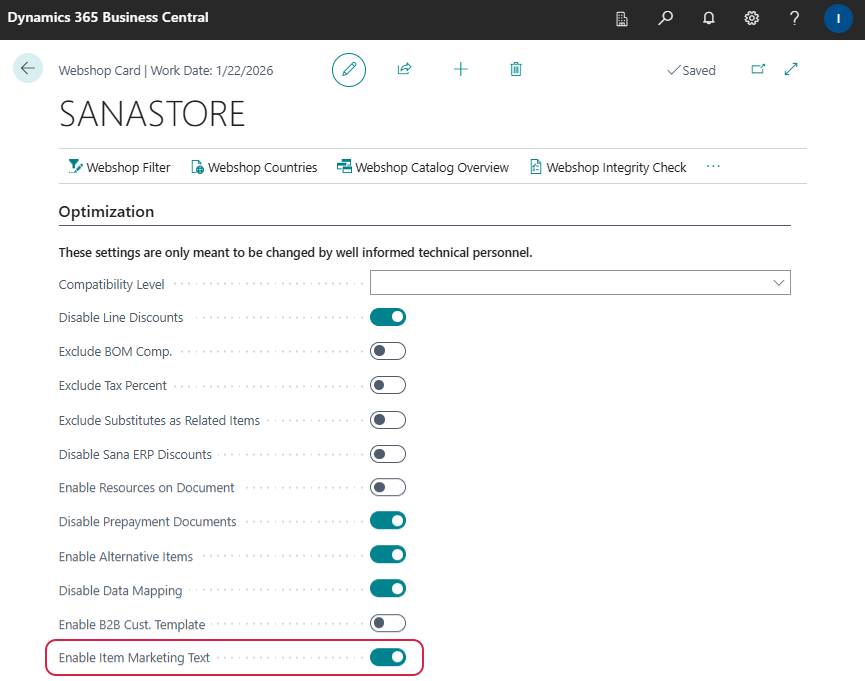The image size is (865, 681).
Task: Click the Enable Alternative Items label
Action: tap(126, 557)
